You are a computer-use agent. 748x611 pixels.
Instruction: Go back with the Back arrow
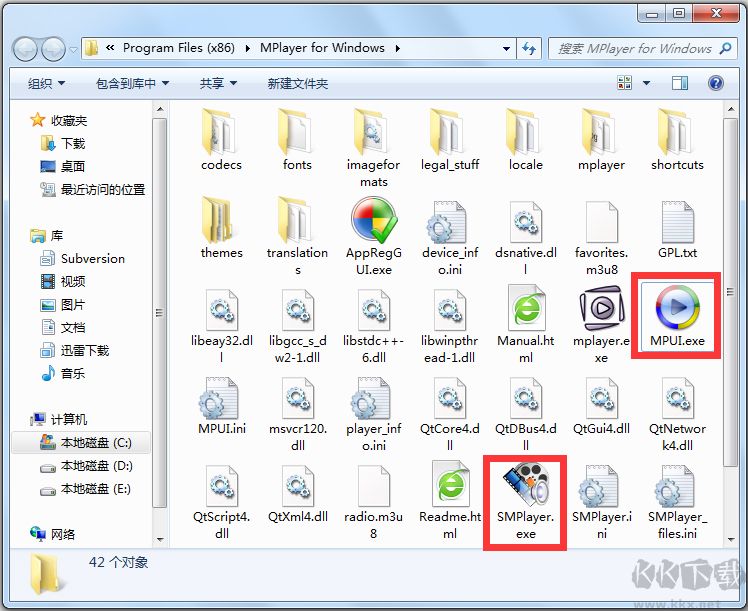pyautogui.click(x=25, y=49)
